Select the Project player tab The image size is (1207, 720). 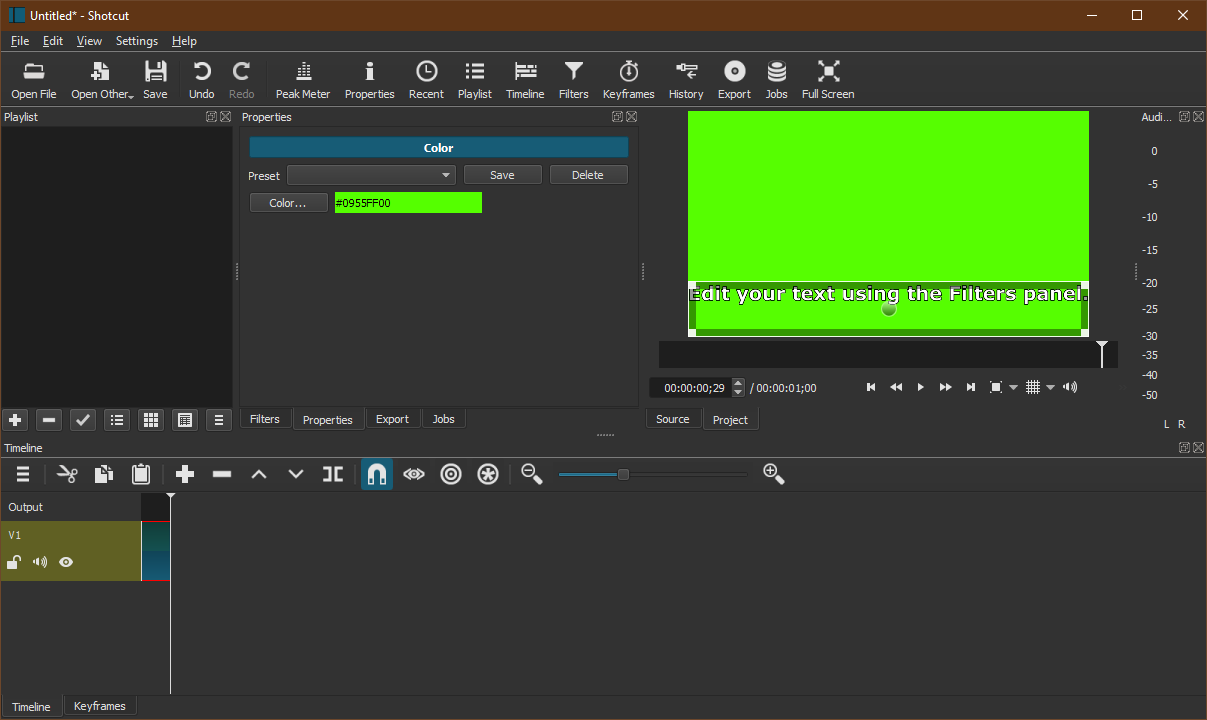coord(730,420)
